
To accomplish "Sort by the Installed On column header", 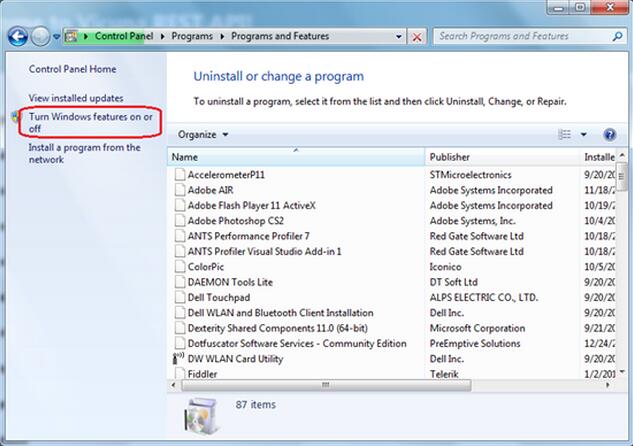I will [x=599, y=157].
